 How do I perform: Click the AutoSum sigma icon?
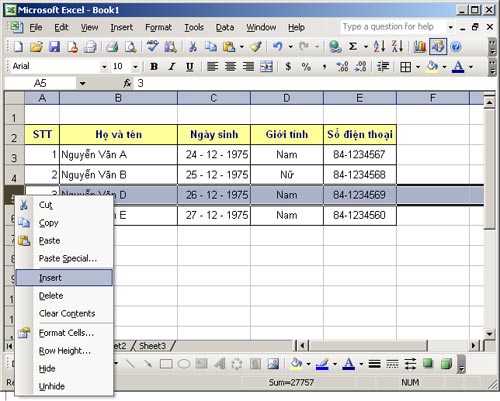point(353,47)
